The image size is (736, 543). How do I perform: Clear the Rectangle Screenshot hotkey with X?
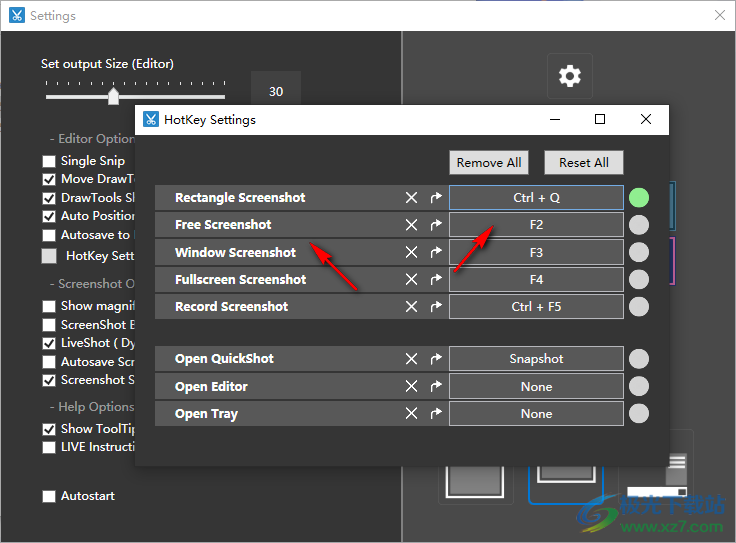[x=411, y=198]
